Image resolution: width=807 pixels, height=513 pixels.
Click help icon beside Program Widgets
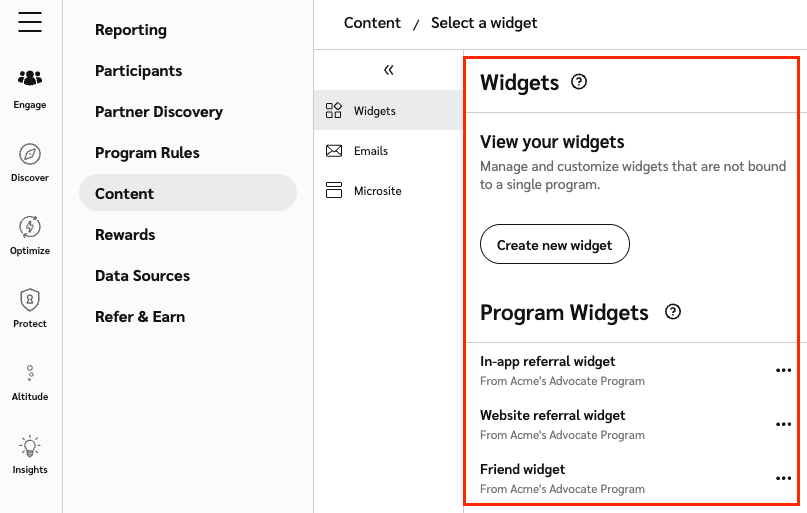click(x=673, y=312)
